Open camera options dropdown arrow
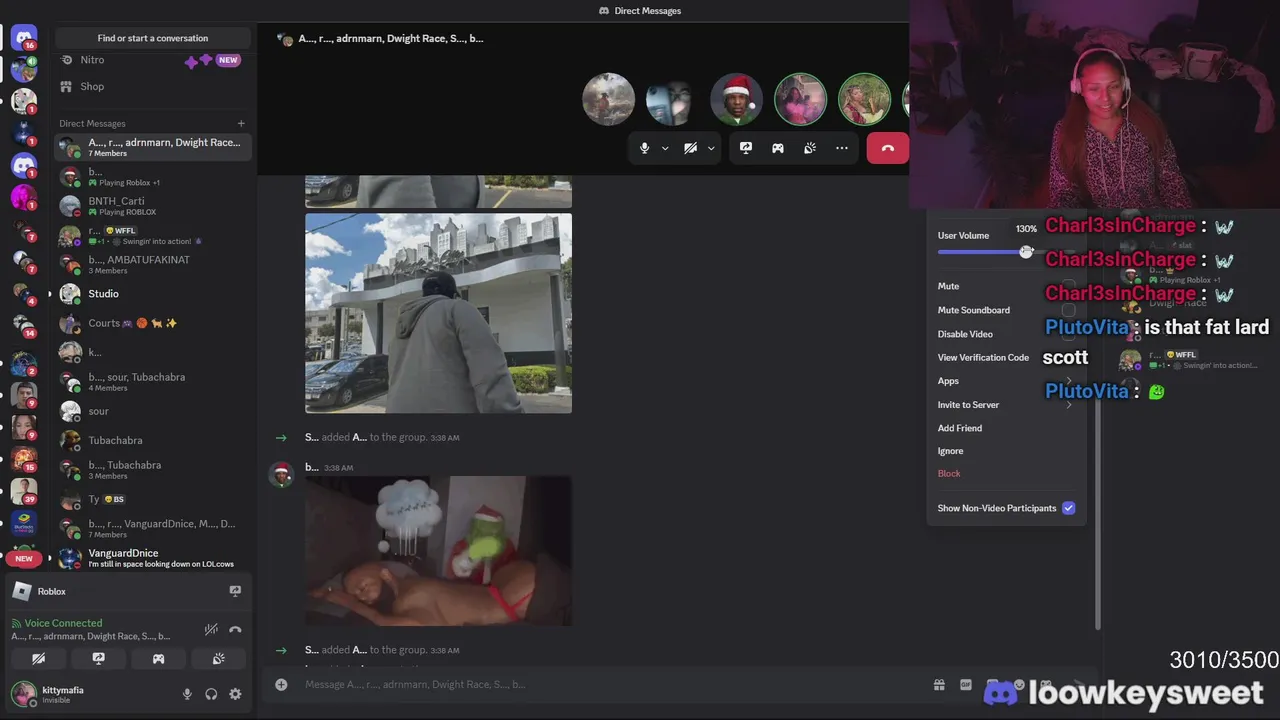Image resolution: width=1280 pixels, height=720 pixels. tap(711, 148)
